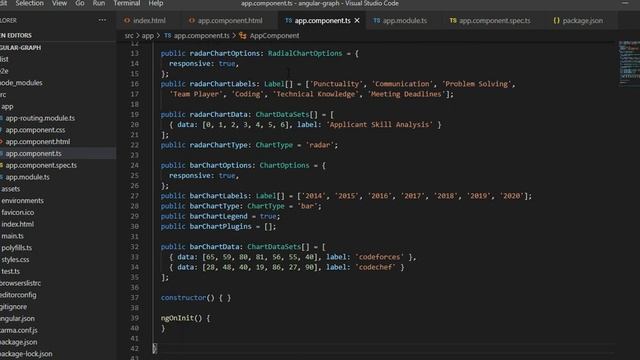
Task: Click 'app' in the breadcrumb
Action: click(148, 36)
